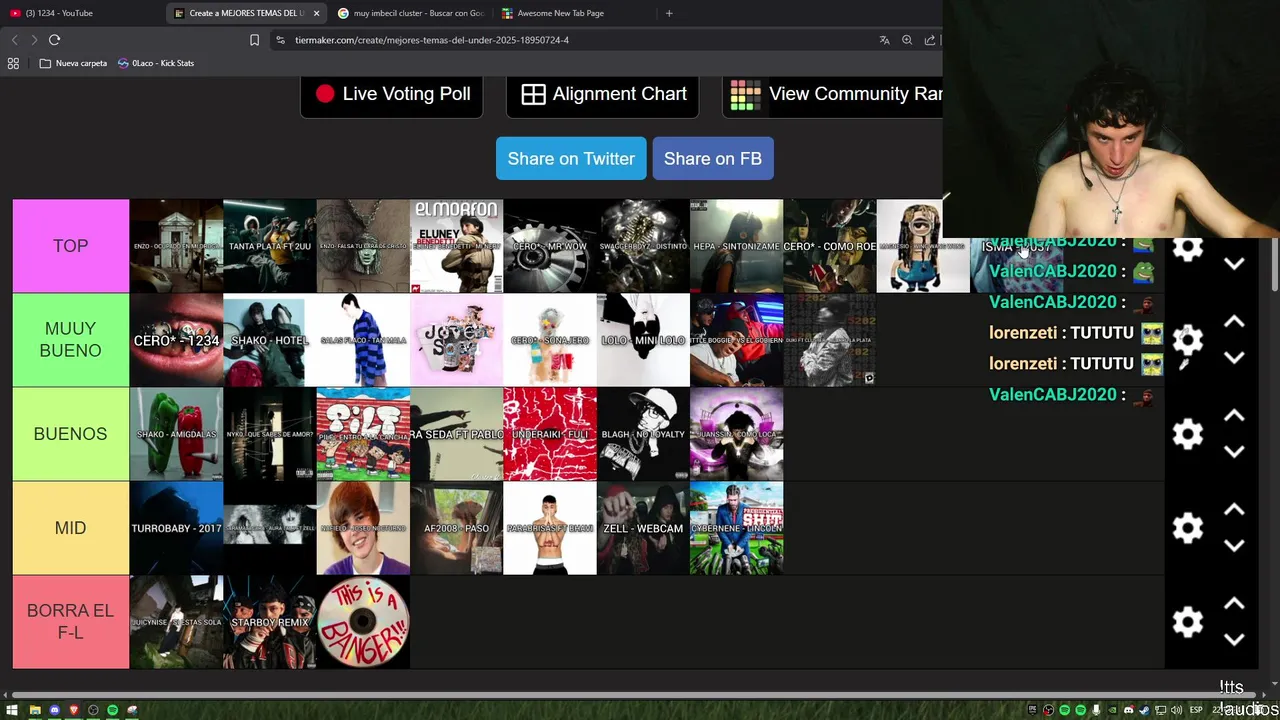Move the MID tier down
The image size is (1280, 720).
(x=1234, y=546)
